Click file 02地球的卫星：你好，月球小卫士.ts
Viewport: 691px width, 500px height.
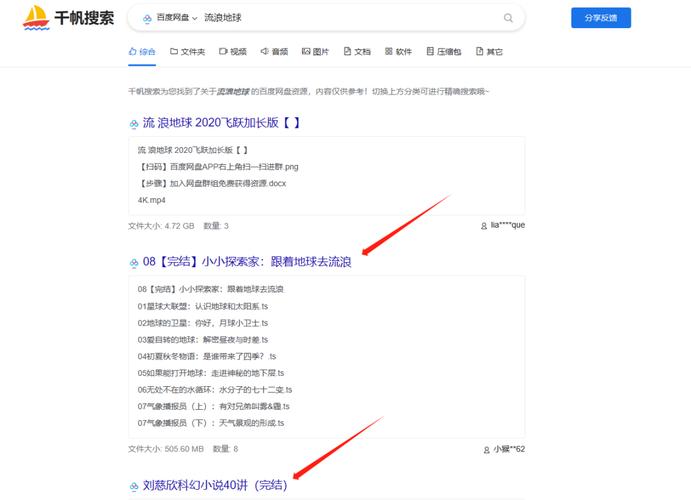(203, 323)
